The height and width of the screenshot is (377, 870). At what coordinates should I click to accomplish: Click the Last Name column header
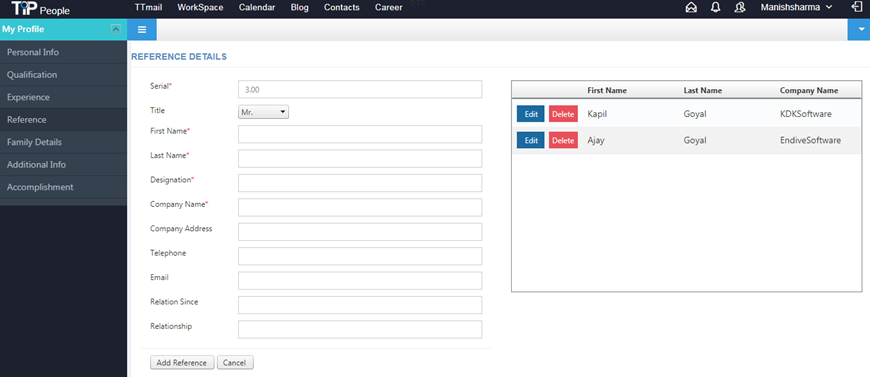(x=703, y=91)
